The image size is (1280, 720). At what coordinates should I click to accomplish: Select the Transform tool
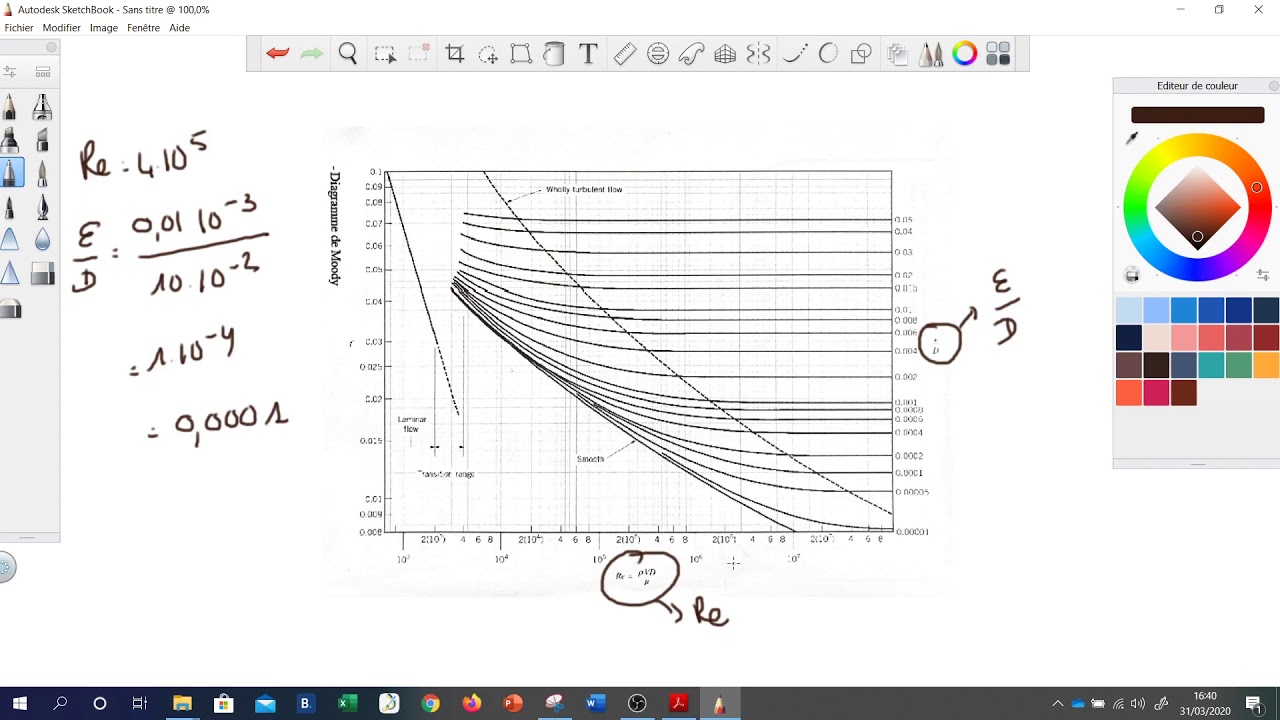(x=521, y=54)
